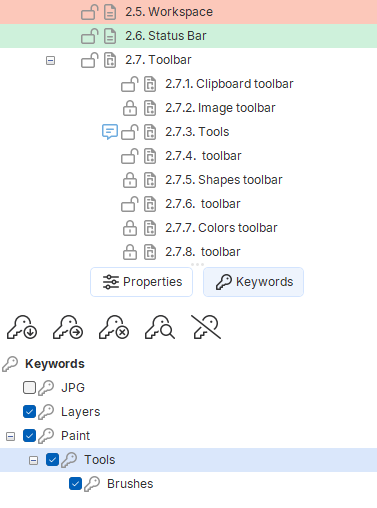Click the document icon of 2.6. Status Bar

point(110,36)
